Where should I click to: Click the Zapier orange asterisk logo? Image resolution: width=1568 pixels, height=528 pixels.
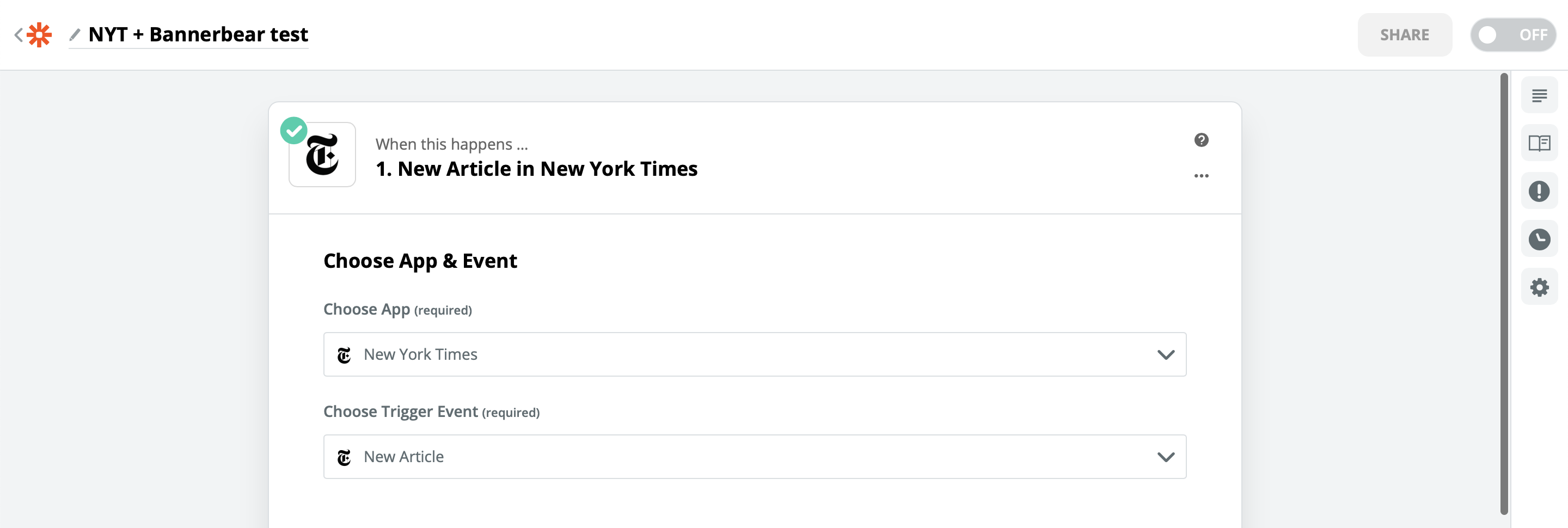[x=40, y=35]
